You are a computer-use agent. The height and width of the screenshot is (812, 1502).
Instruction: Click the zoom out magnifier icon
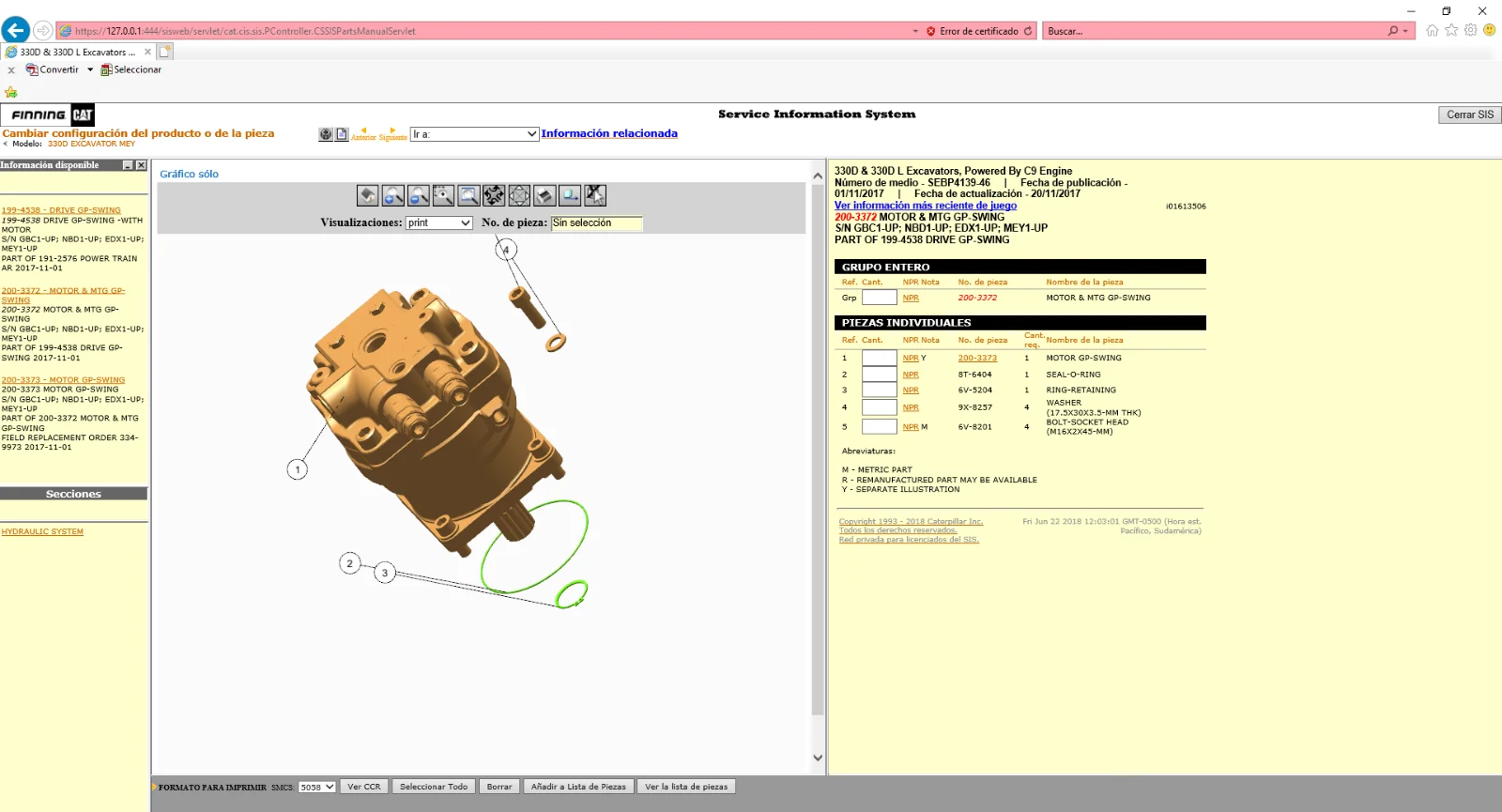click(419, 195)
